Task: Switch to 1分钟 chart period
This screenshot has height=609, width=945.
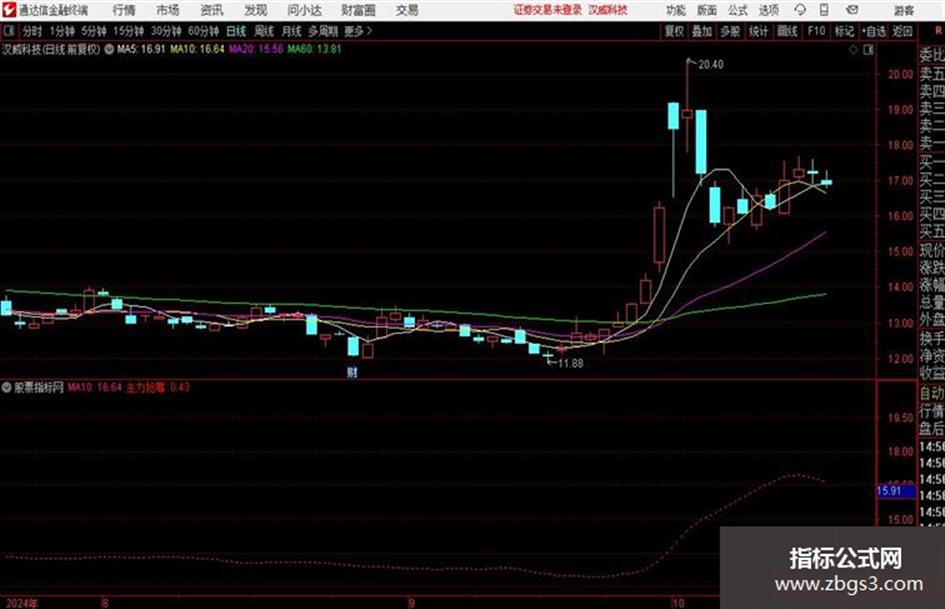Action: pyautogui.click(x=61, y=31)
